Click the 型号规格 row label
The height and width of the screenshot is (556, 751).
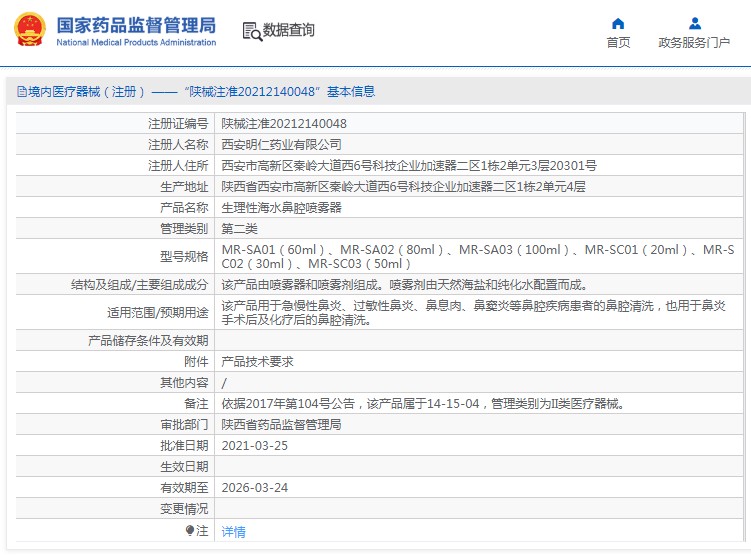tap(184, 257)
